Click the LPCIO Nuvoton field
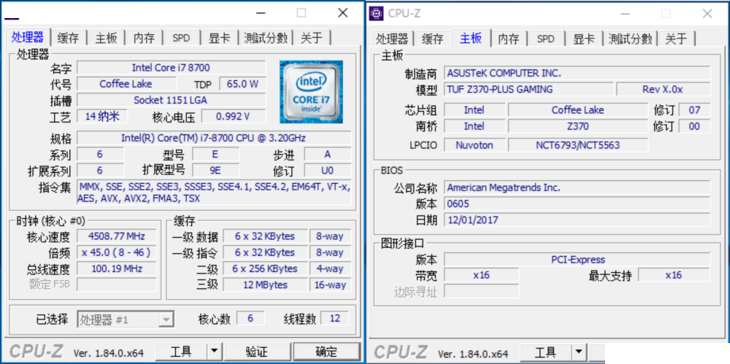This screenshot has width=730, height=364. (x=474, y=145)
